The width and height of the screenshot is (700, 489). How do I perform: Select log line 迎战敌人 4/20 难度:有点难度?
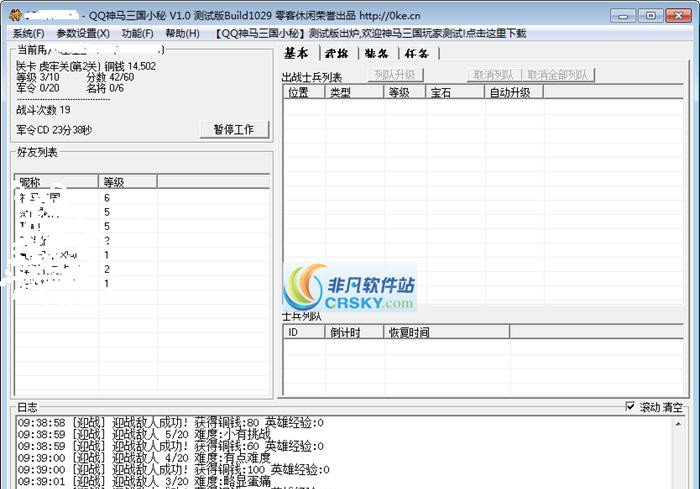coord(144,458)
